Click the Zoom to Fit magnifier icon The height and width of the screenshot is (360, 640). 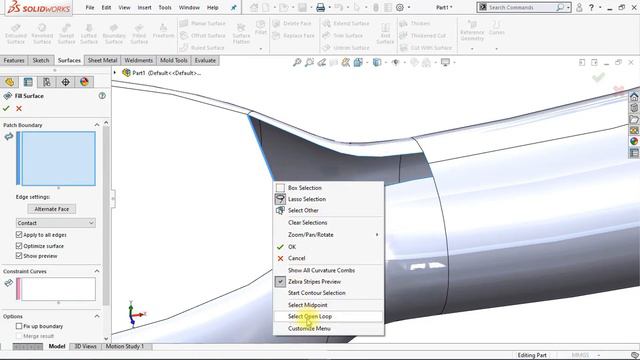tap(297, 62)
